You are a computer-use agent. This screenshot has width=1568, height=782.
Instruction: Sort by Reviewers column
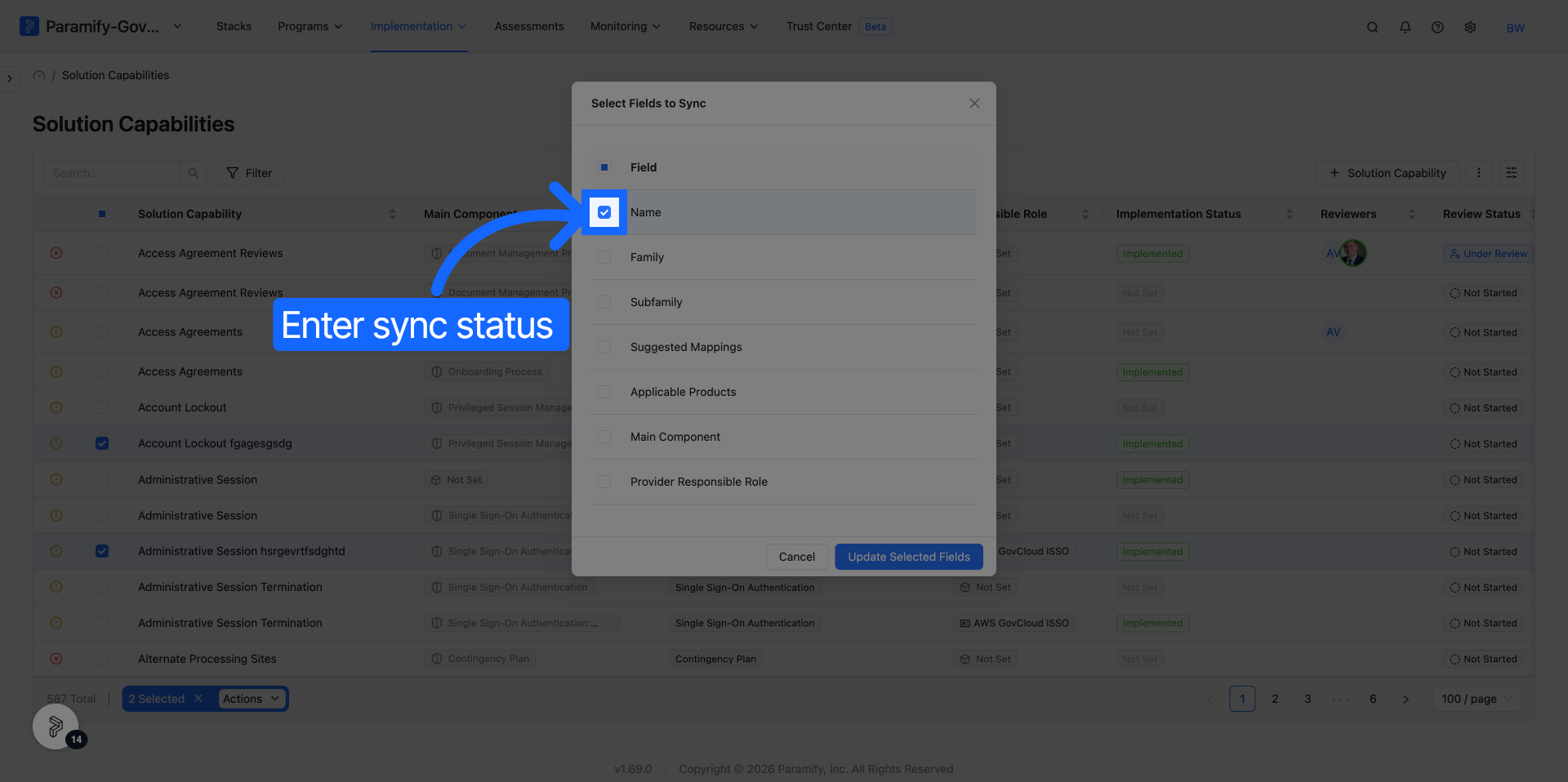pyautogui.click(x=1412, y=214)
